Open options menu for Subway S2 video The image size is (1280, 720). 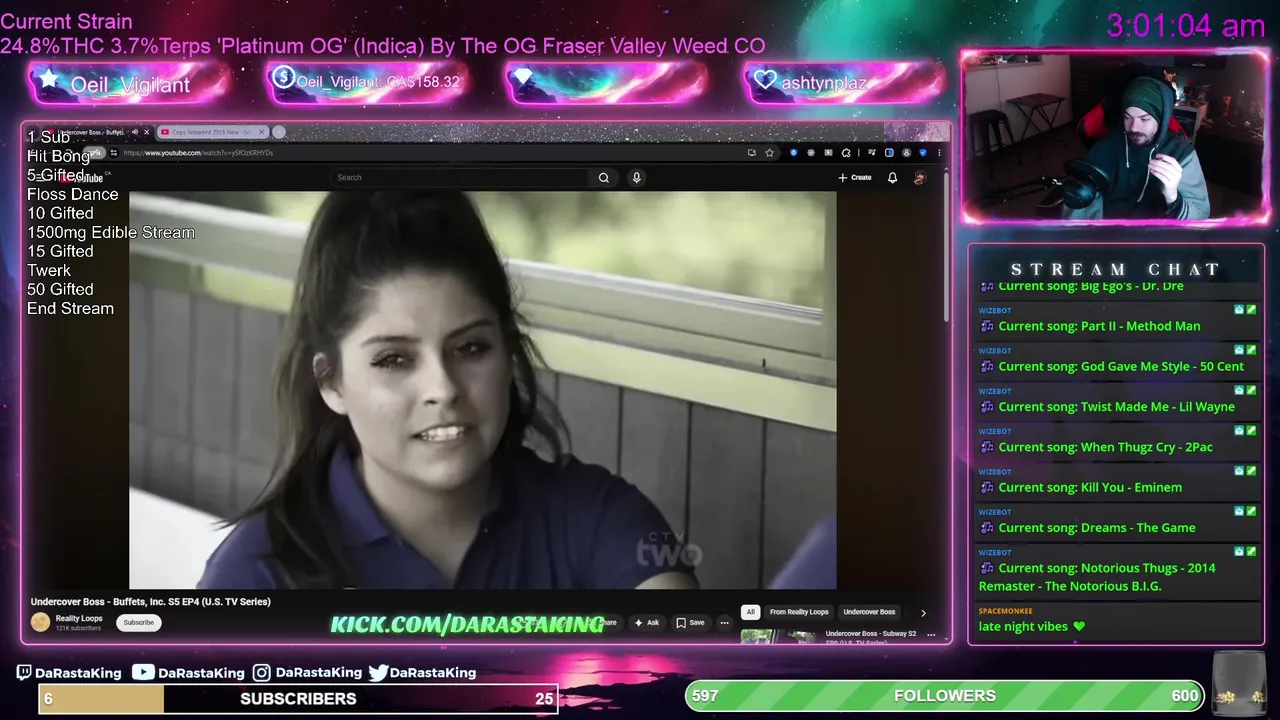pos(931,634)
